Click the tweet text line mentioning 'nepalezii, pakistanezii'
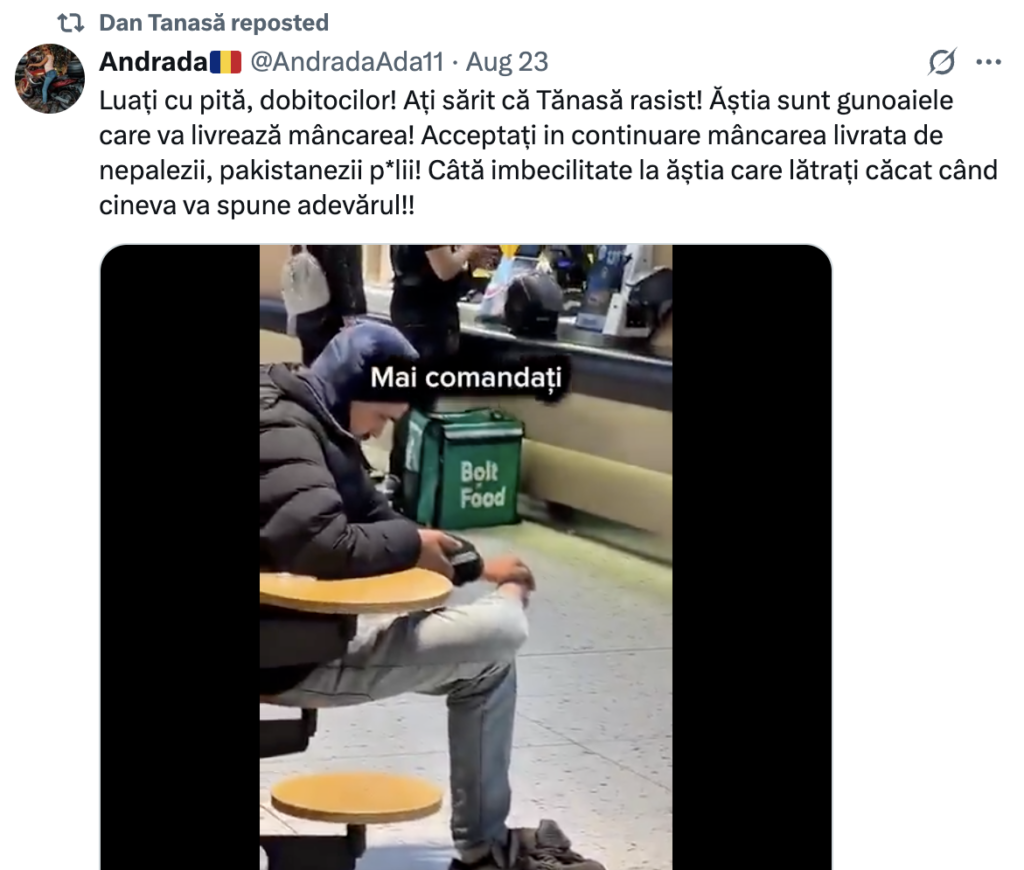Screen dimensions: 1024x870 548,170
